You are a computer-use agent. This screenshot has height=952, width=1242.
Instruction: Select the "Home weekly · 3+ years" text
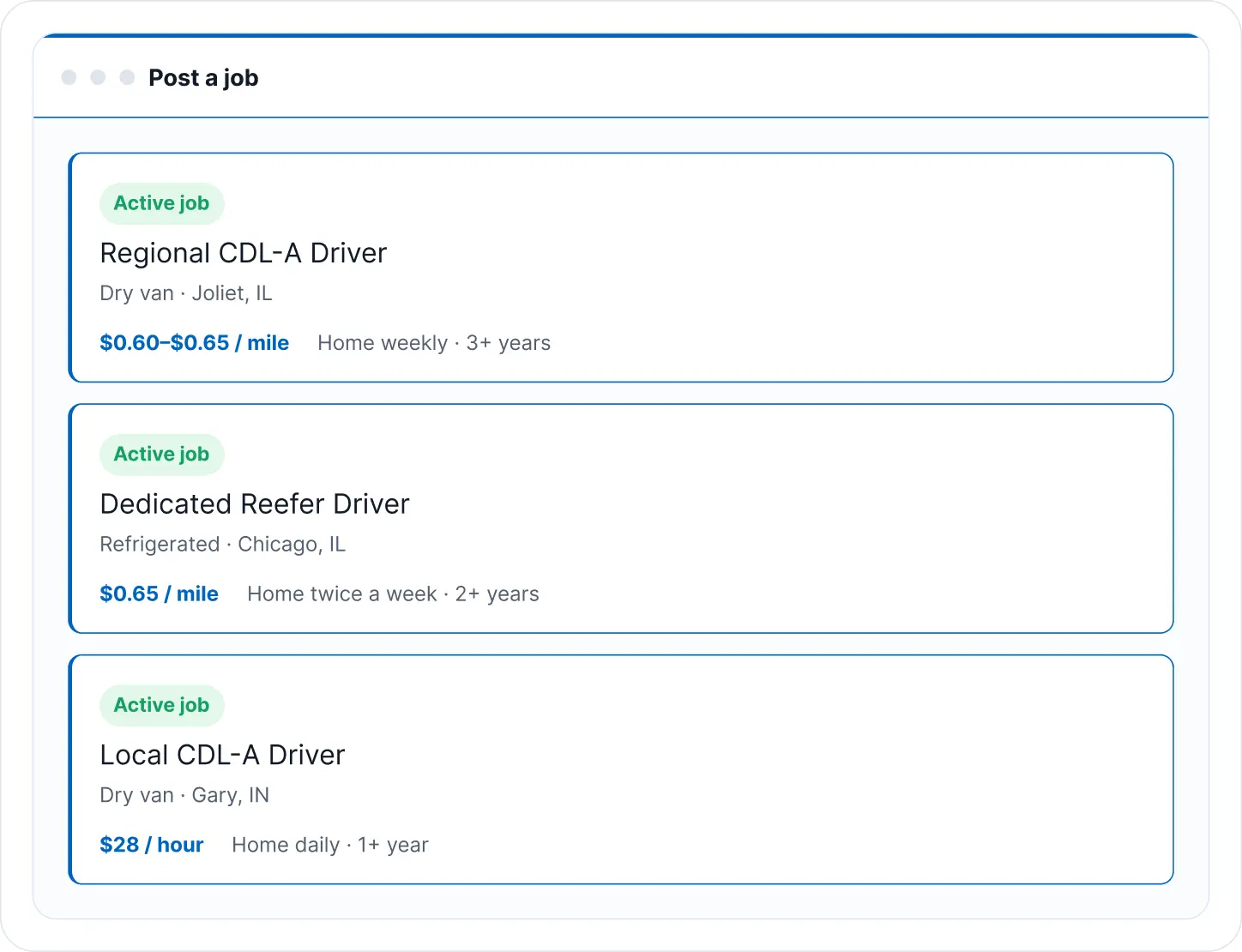tap(434, 343)
